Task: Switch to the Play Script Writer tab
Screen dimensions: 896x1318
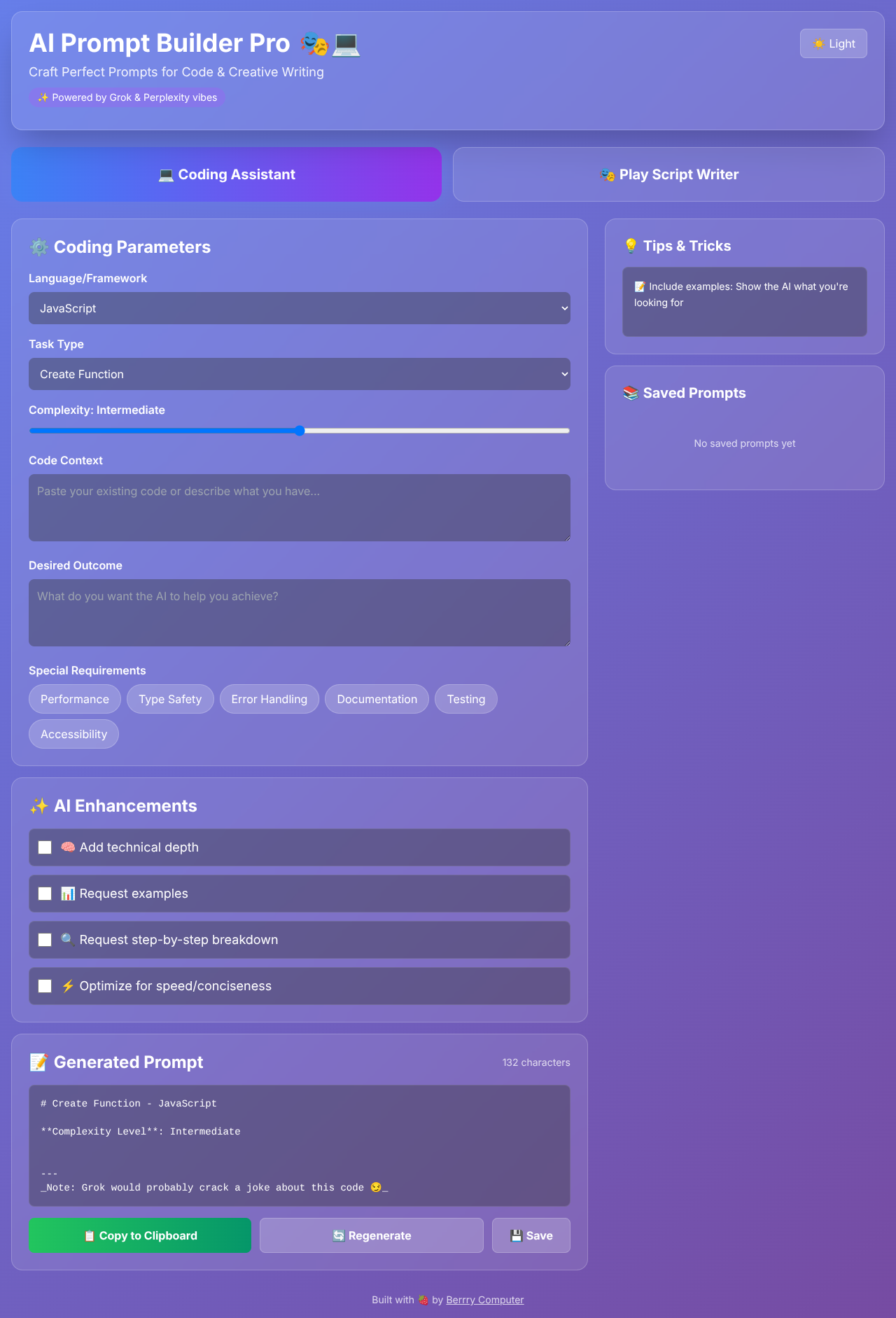Action: (668, 174)
